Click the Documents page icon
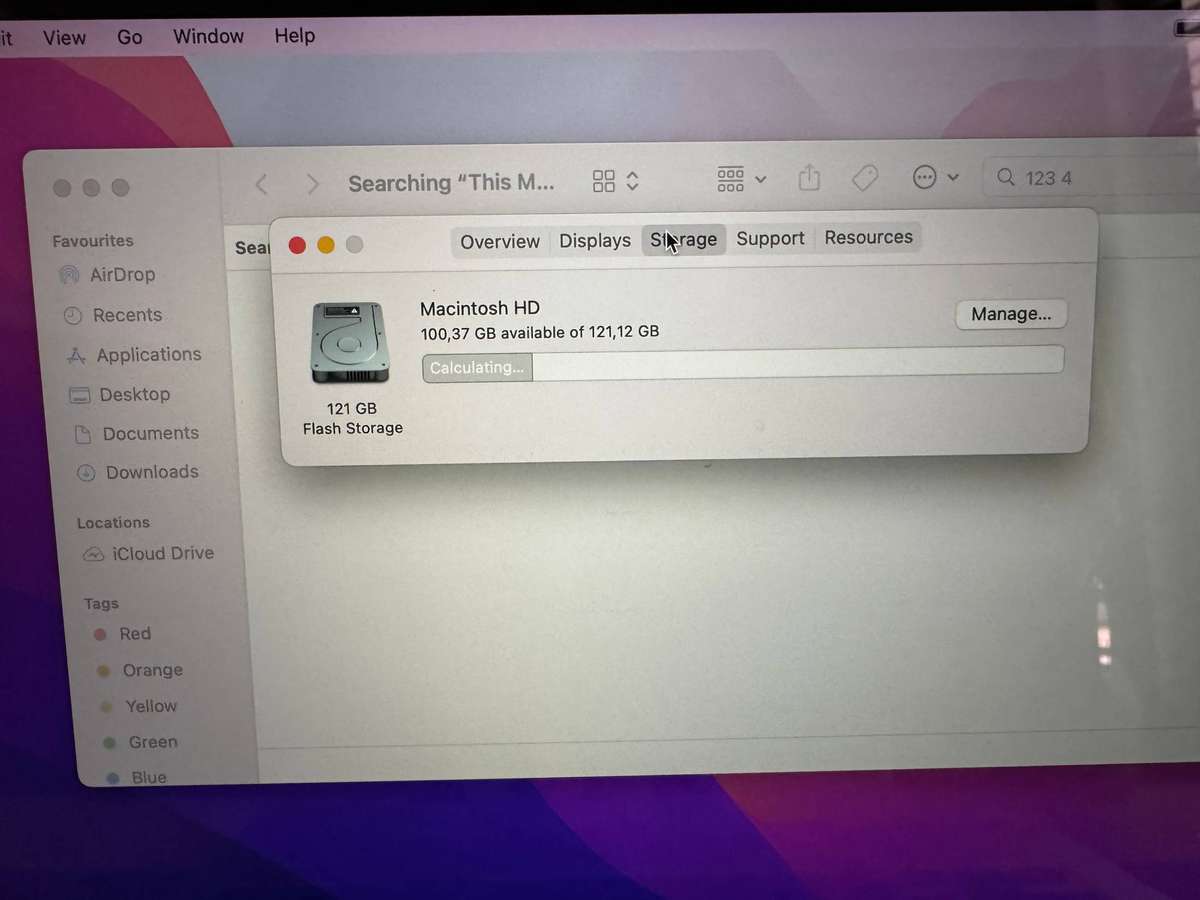 coord(84,434)
